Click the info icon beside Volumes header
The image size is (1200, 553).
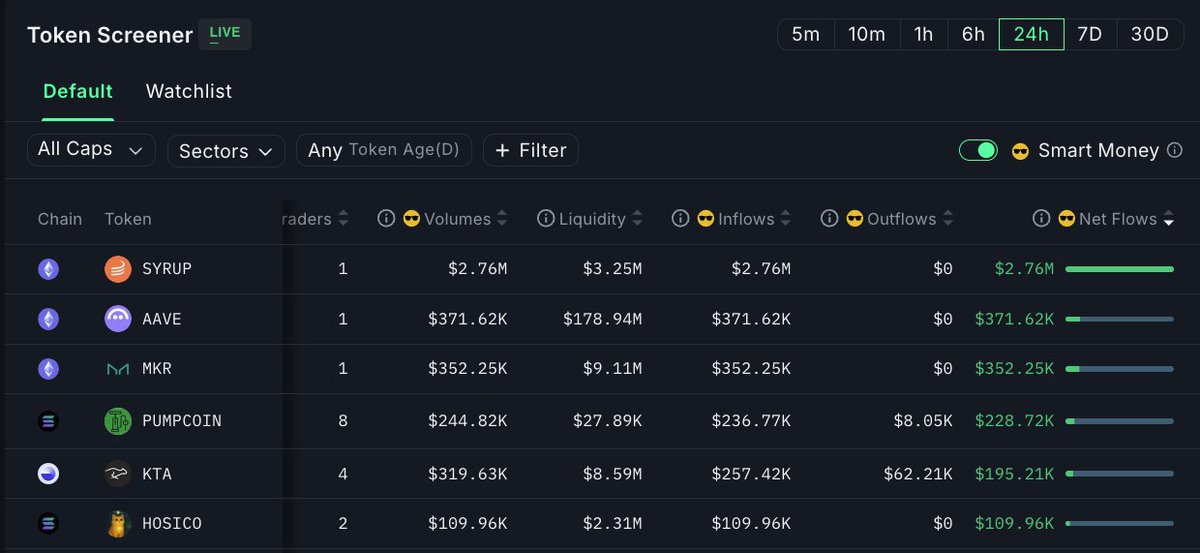[386, 218]
